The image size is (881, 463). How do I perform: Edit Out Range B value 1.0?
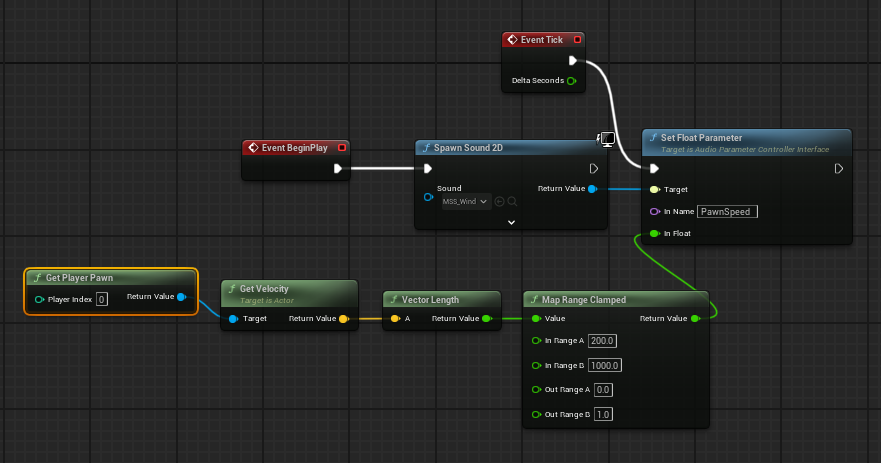pos(603,414)
